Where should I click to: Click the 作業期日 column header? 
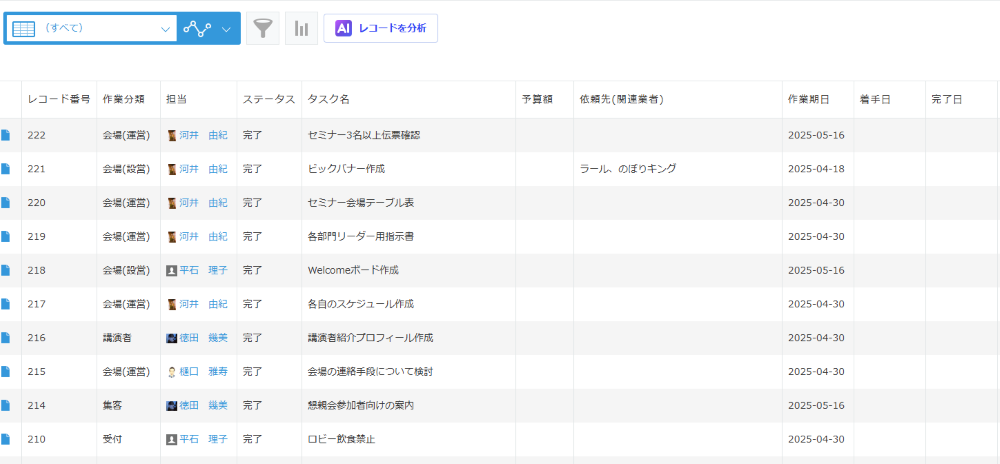point(808,99)
